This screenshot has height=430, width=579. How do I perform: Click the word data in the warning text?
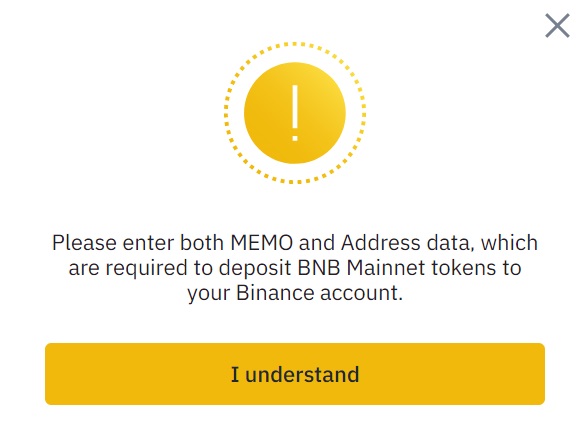click(450, 243)
